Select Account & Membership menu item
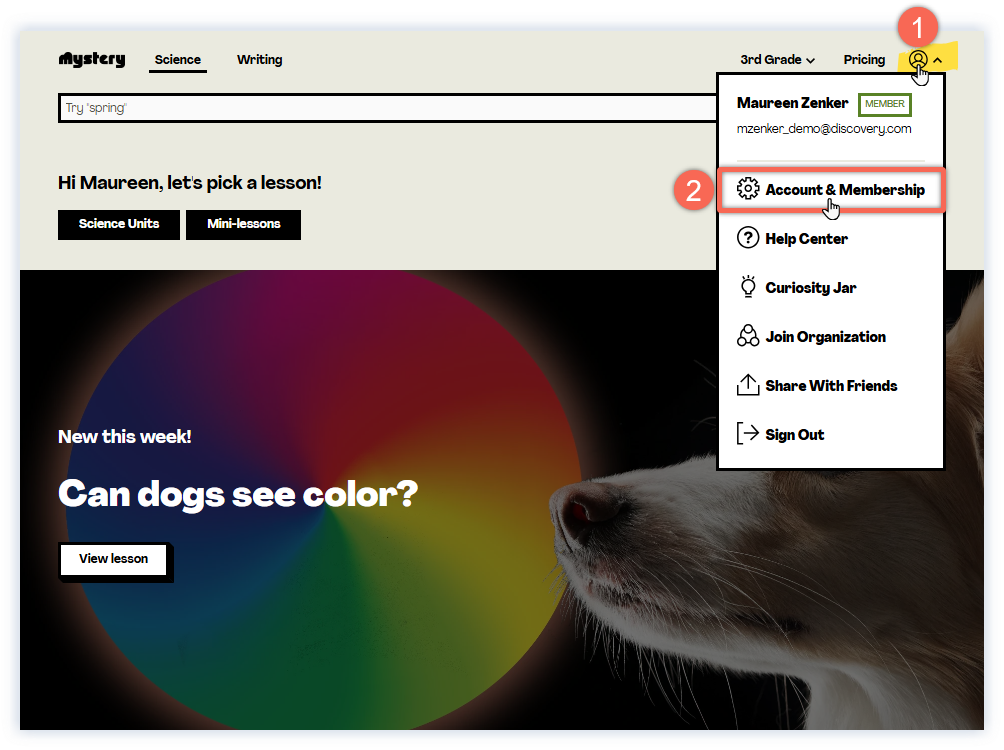 [x=830, y=190]
